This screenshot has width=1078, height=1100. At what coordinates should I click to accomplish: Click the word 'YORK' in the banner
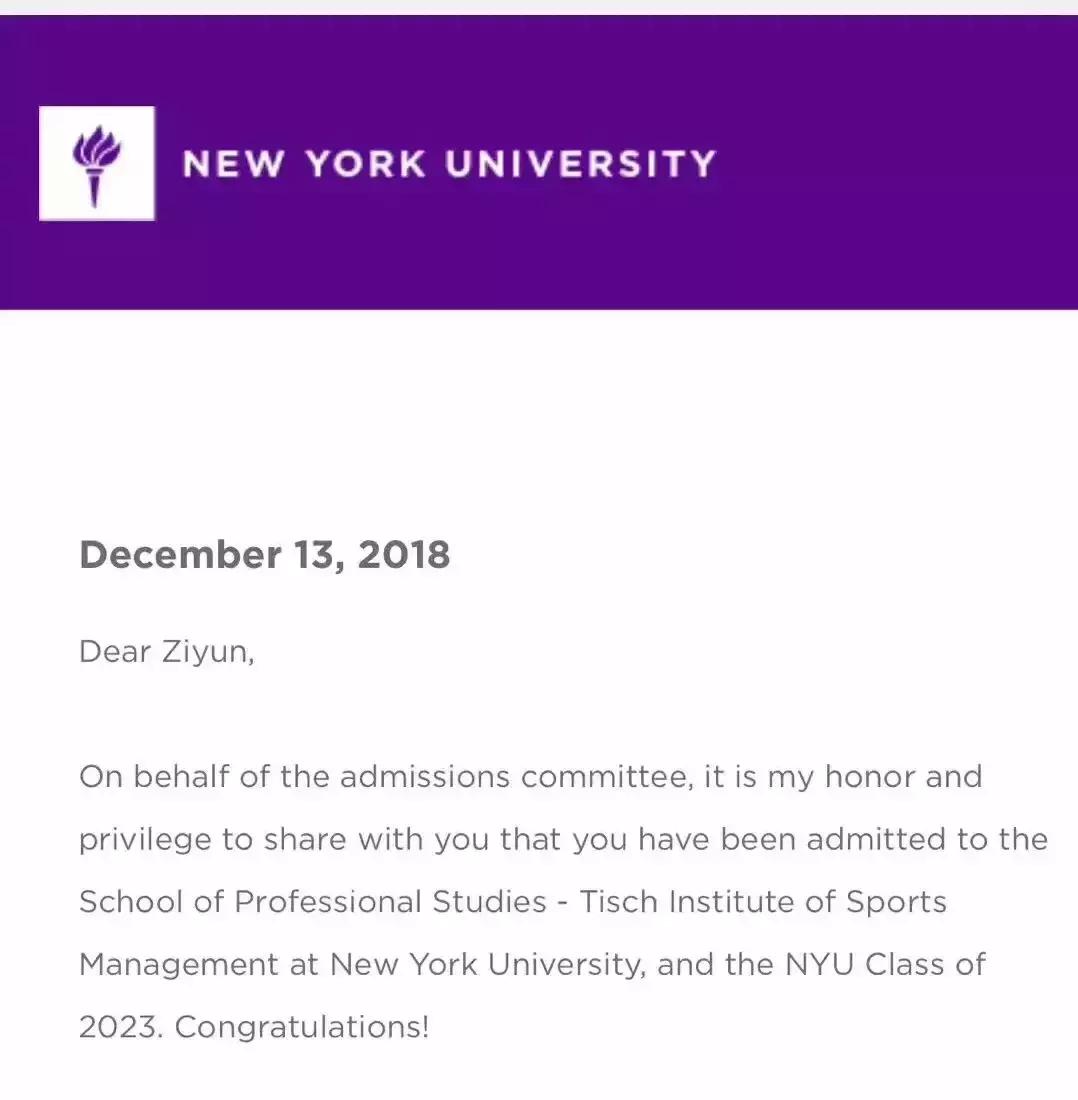click(365, 164)
